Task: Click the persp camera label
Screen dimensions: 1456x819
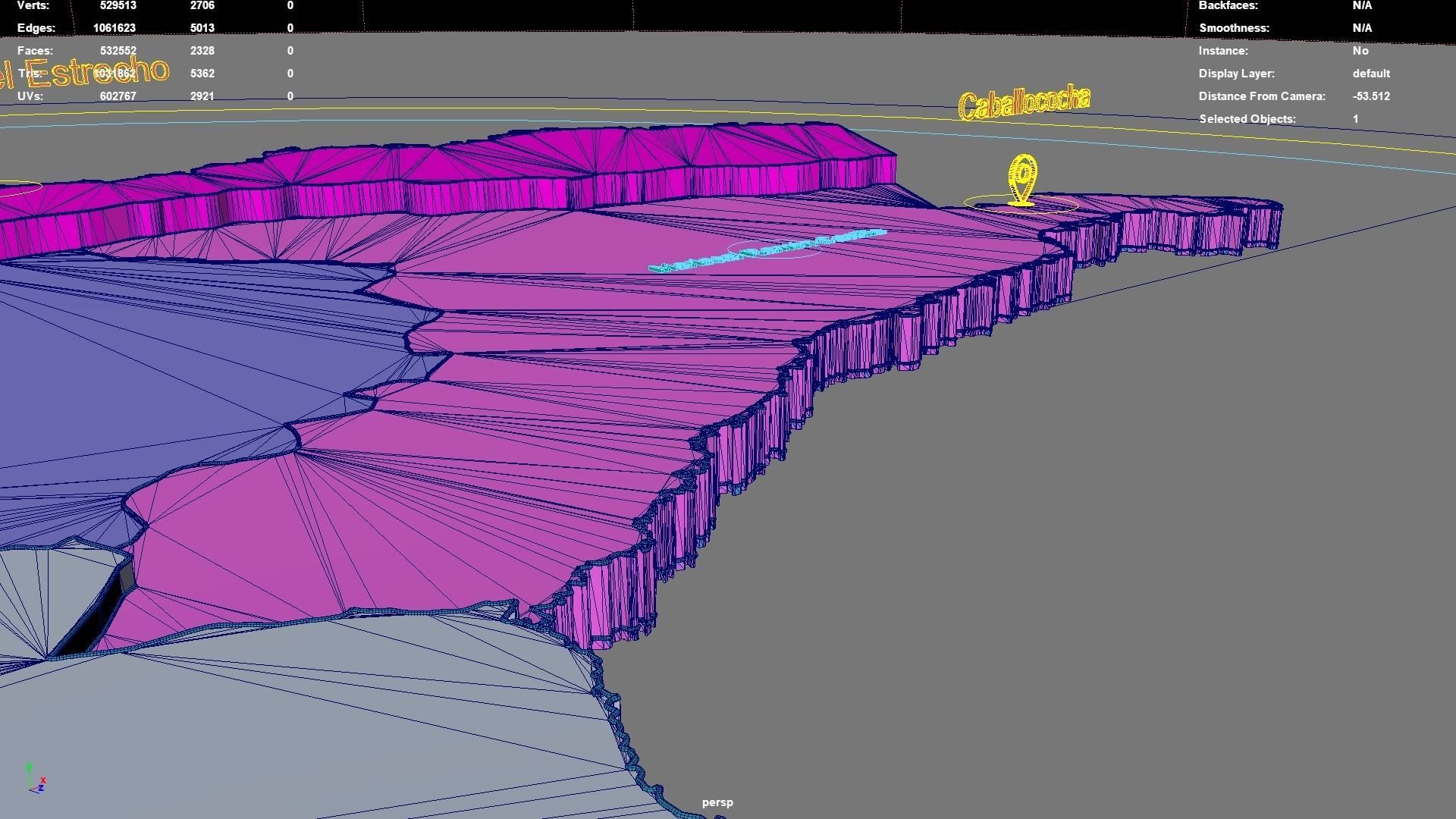Action: click(x=717, y=802)
